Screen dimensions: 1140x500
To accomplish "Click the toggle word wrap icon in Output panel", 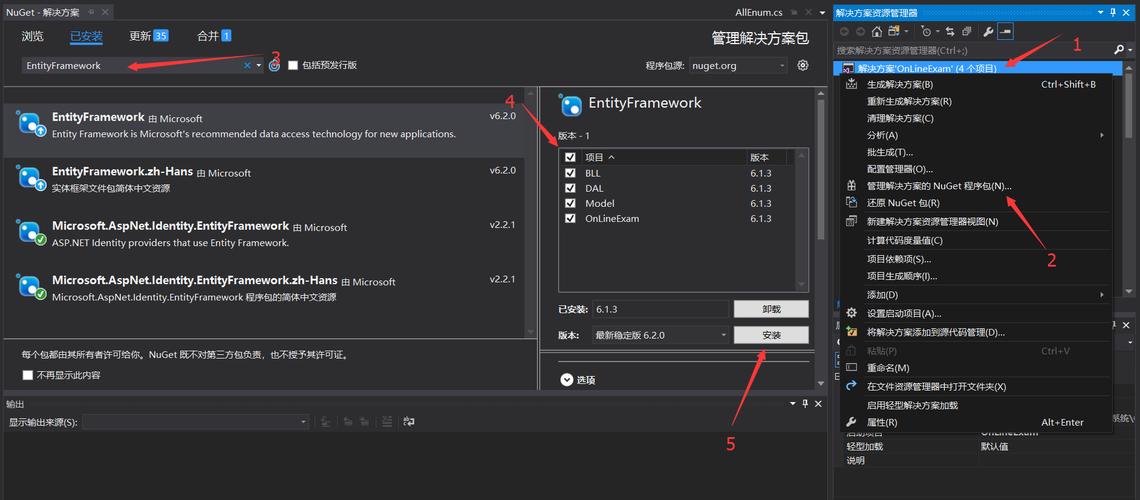I will (x=409, y=422).
